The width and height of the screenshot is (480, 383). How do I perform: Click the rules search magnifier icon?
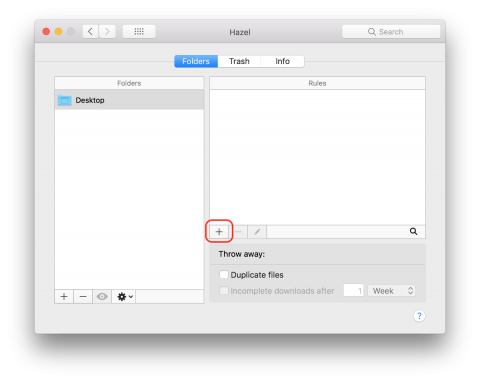tap(413, 231)
